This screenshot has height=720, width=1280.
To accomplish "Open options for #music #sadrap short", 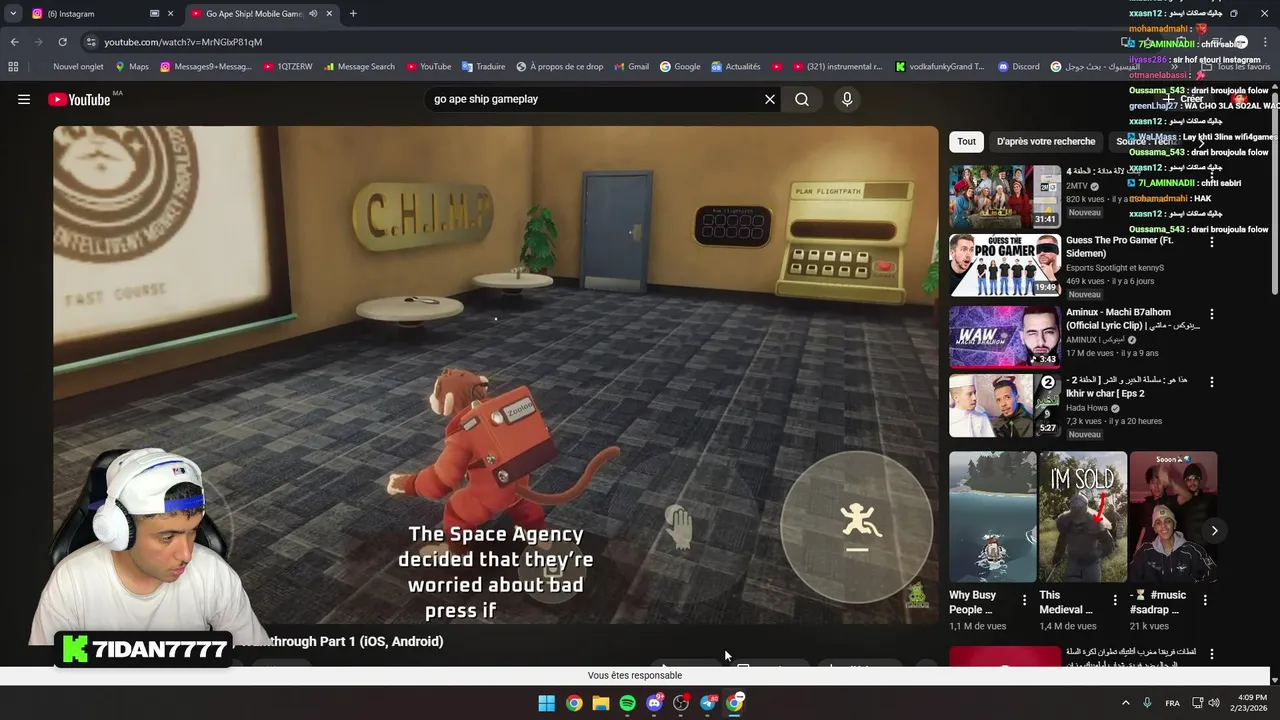I will point(1205,600).
